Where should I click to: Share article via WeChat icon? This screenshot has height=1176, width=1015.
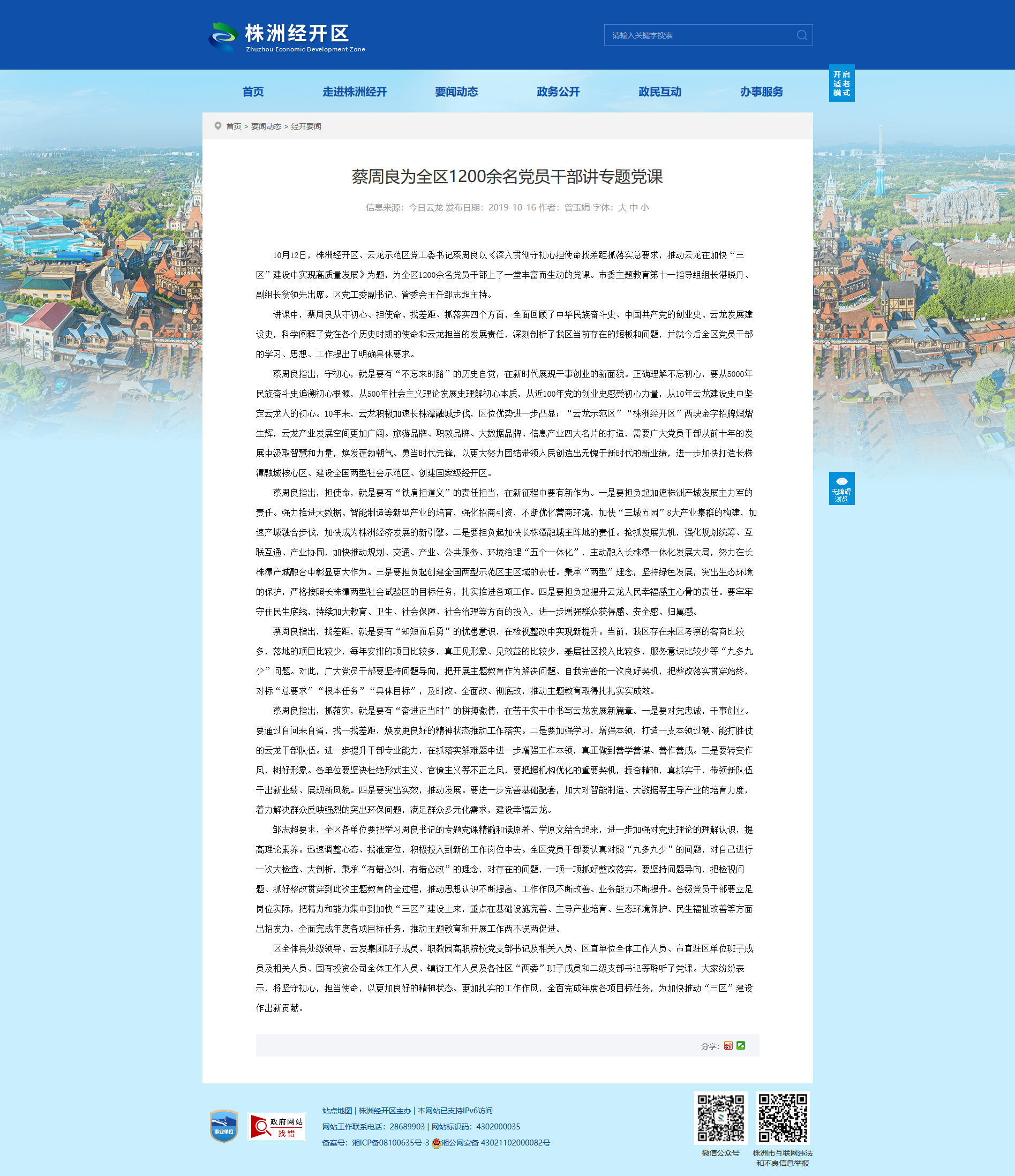[741, 1045]
